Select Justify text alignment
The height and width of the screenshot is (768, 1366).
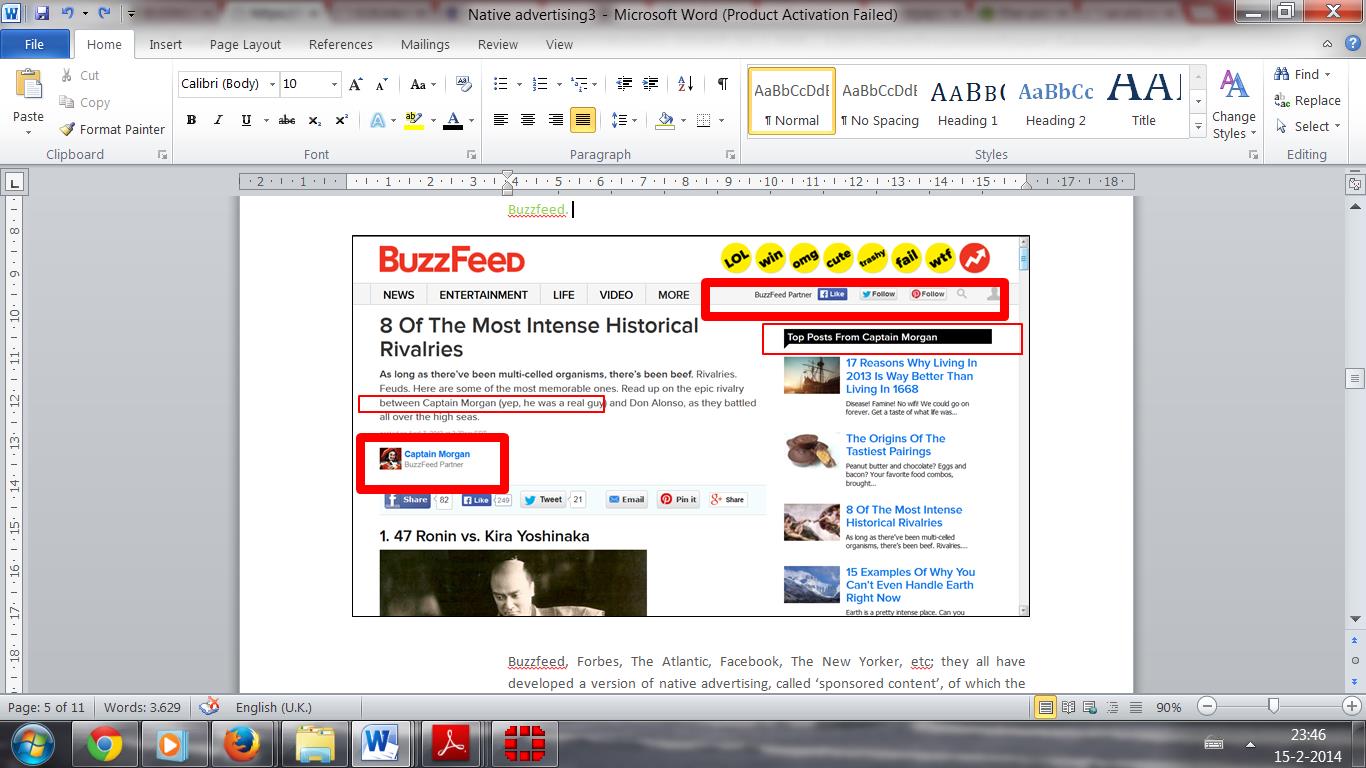[582, 120]
